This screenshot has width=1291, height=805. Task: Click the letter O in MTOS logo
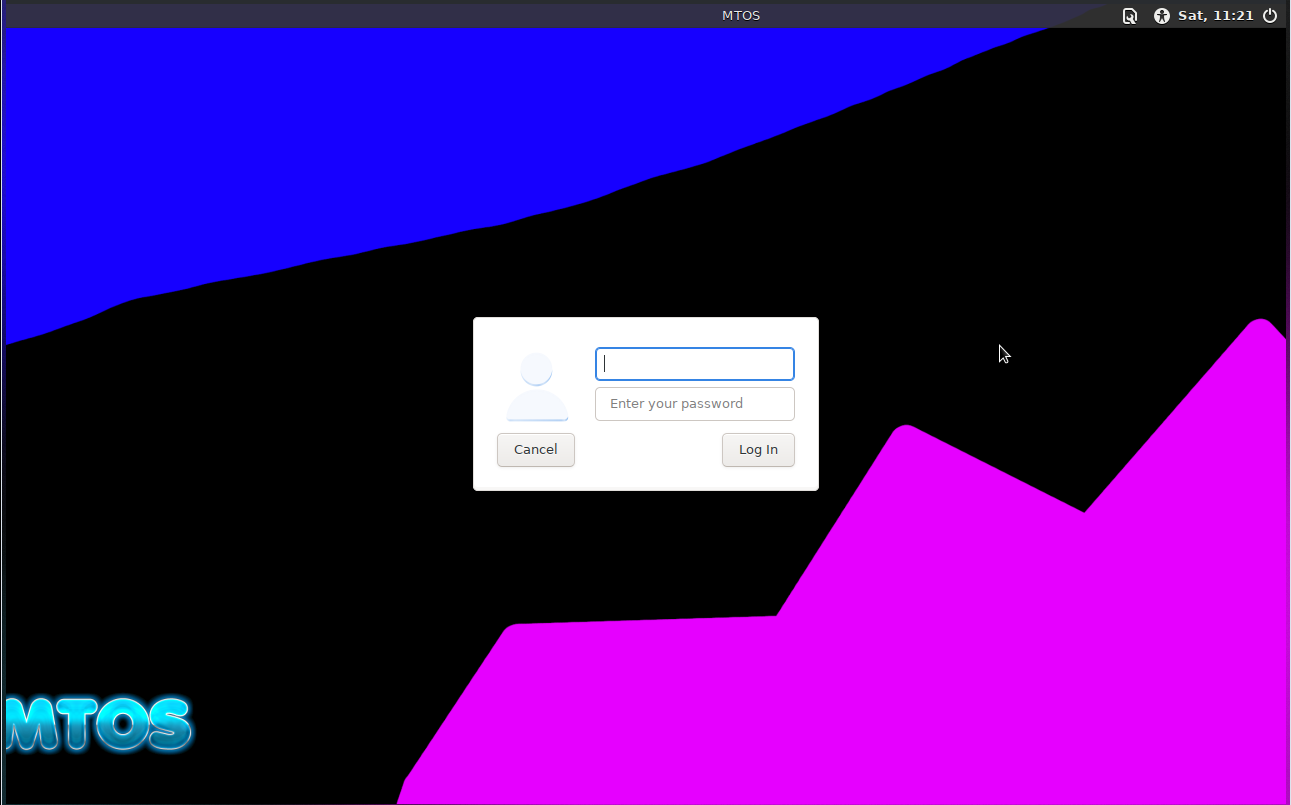pos(123,724)
